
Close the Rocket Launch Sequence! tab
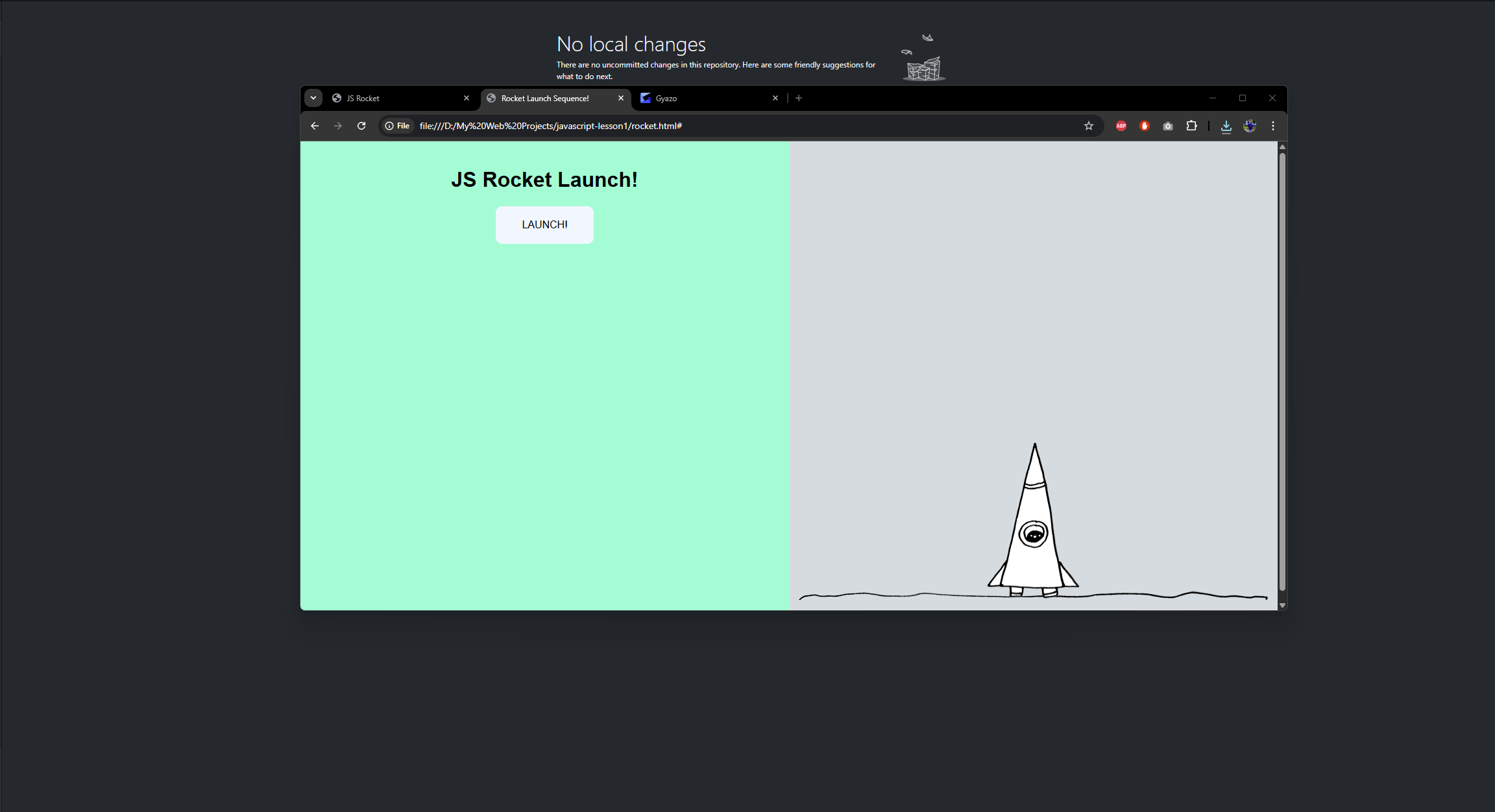621,98
